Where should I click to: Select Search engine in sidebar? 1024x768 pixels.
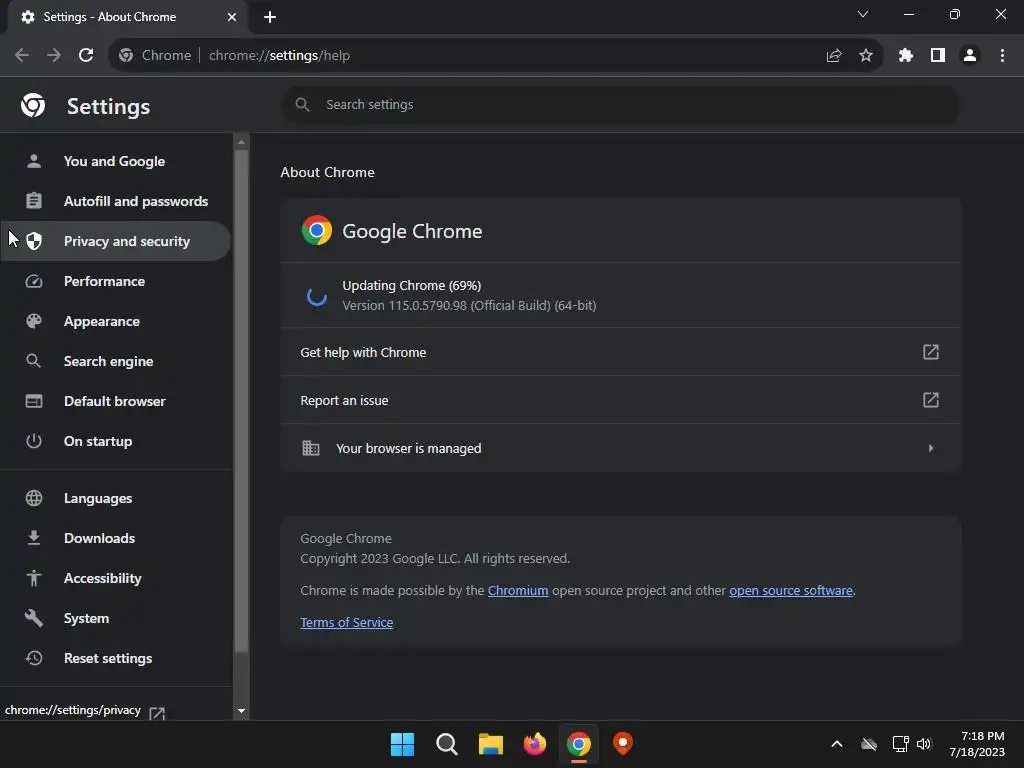(x=116, y=361)
